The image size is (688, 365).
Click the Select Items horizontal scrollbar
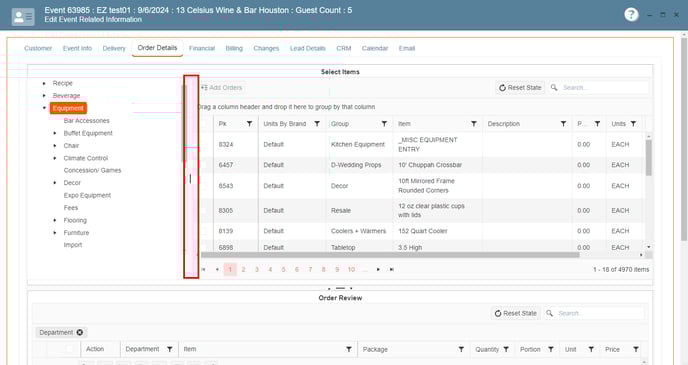click(x=390, y=254)
